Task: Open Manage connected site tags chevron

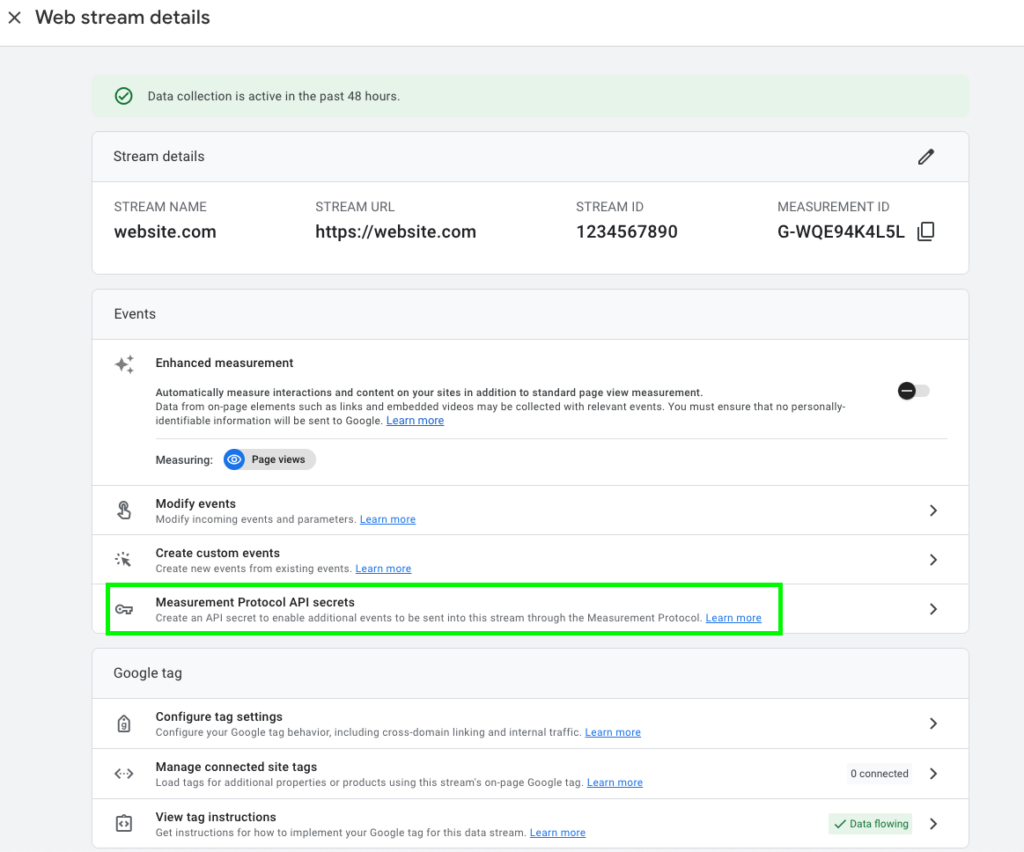Action: tap(933, 774)
